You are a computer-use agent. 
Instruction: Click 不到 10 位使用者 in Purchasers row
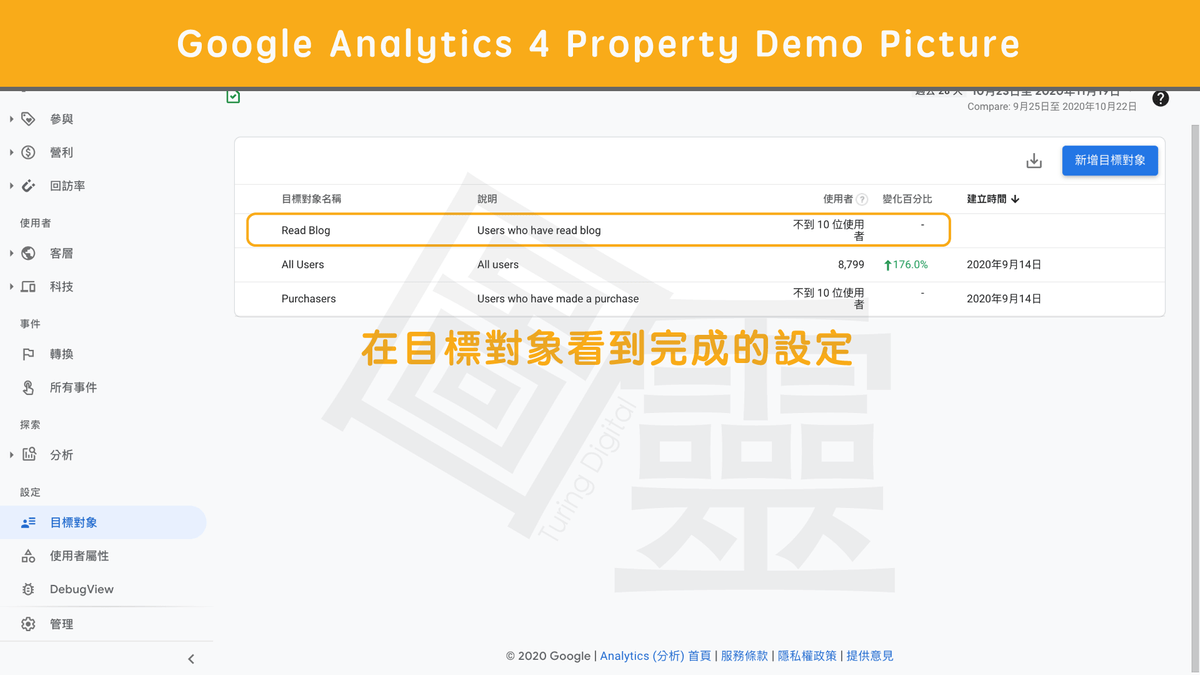click(x=828, y=298)
